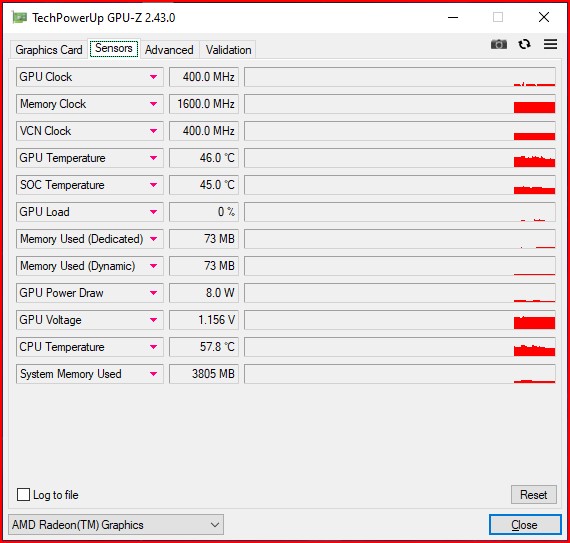Click the 8.0 W GPU Power Draw value
Screen dimensions: 570x543
click(204, 293)
